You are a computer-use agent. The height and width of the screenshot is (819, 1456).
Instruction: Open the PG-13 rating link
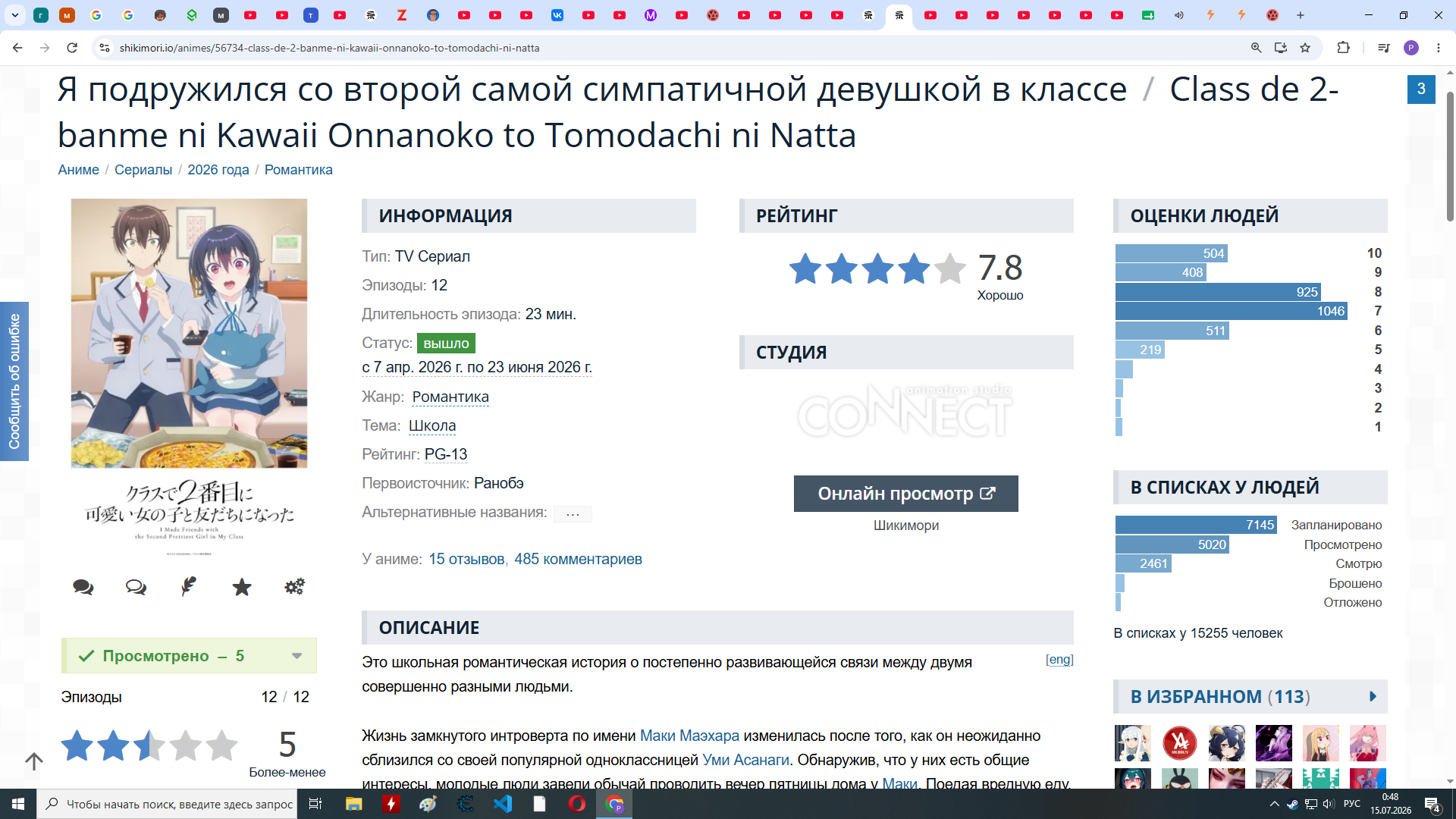[446, 454]
